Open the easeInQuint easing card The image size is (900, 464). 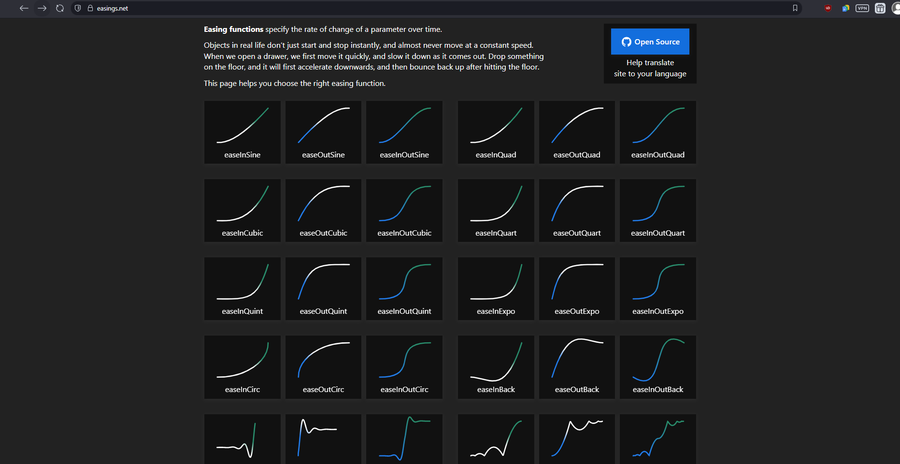pos(242,288)
